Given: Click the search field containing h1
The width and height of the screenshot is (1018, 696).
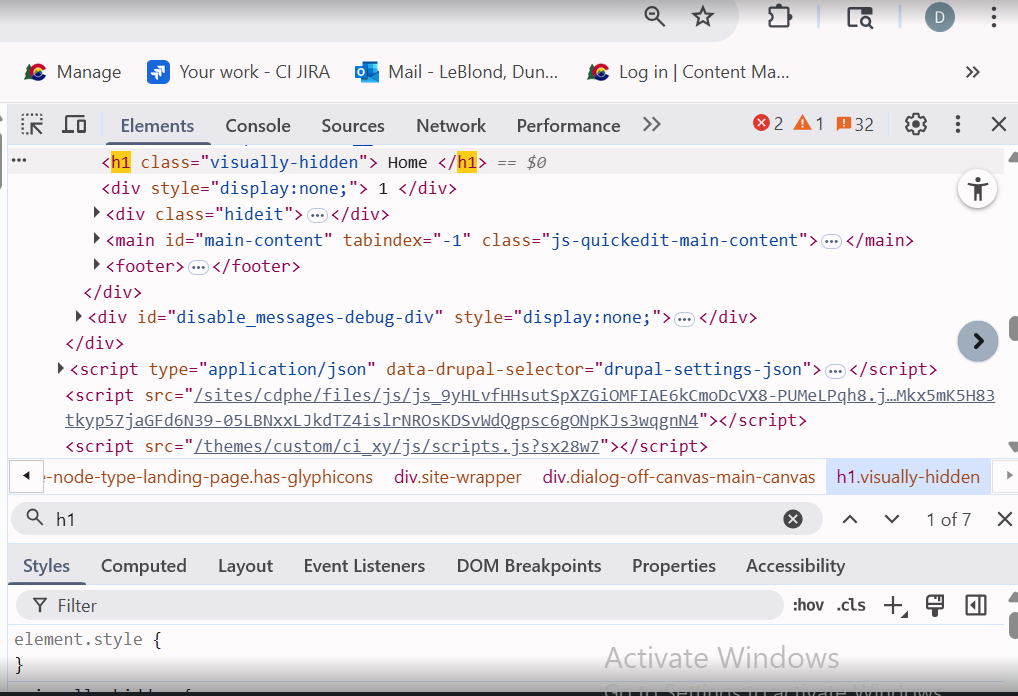Looking at the screenshot, I should pos(416,519).
